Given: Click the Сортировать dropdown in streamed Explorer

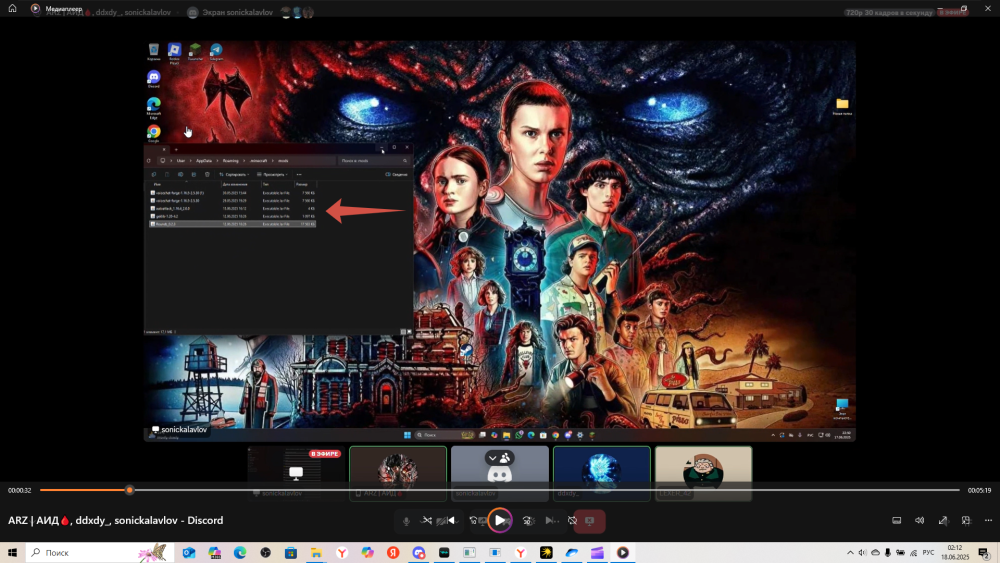Looking at the screenshot, I should [235, 174].
